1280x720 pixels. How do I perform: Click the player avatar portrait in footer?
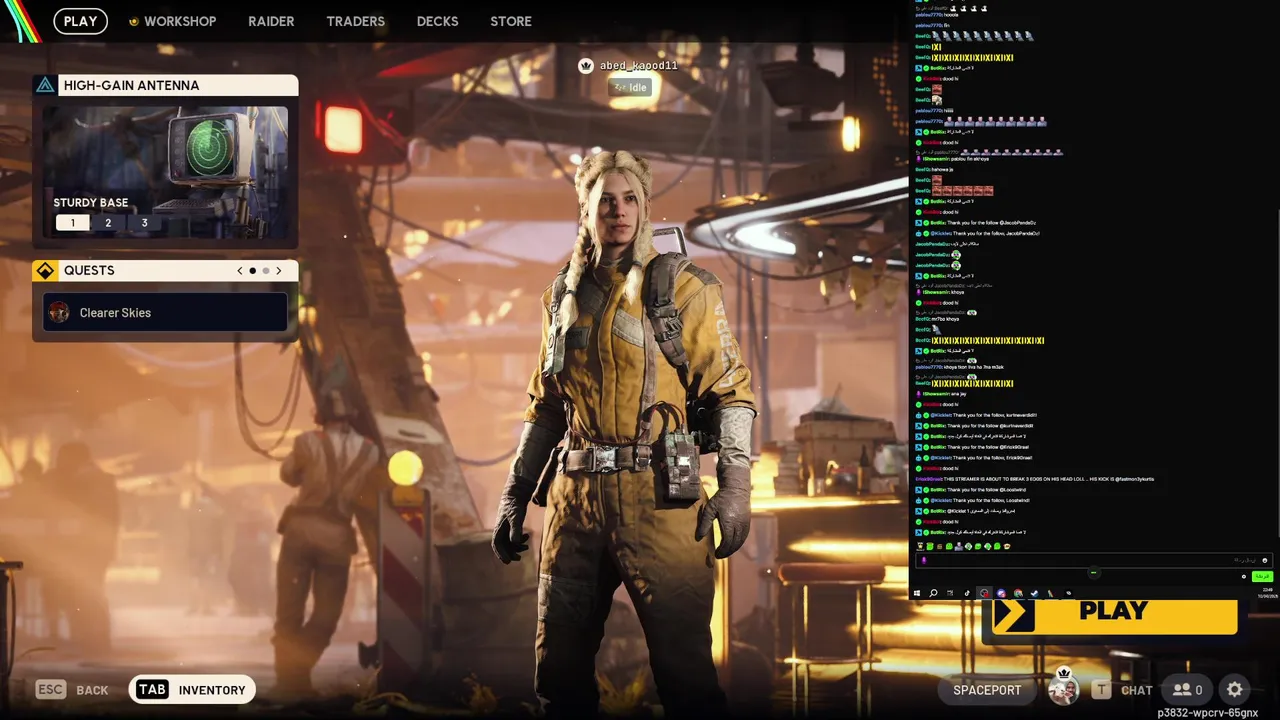1063,689
